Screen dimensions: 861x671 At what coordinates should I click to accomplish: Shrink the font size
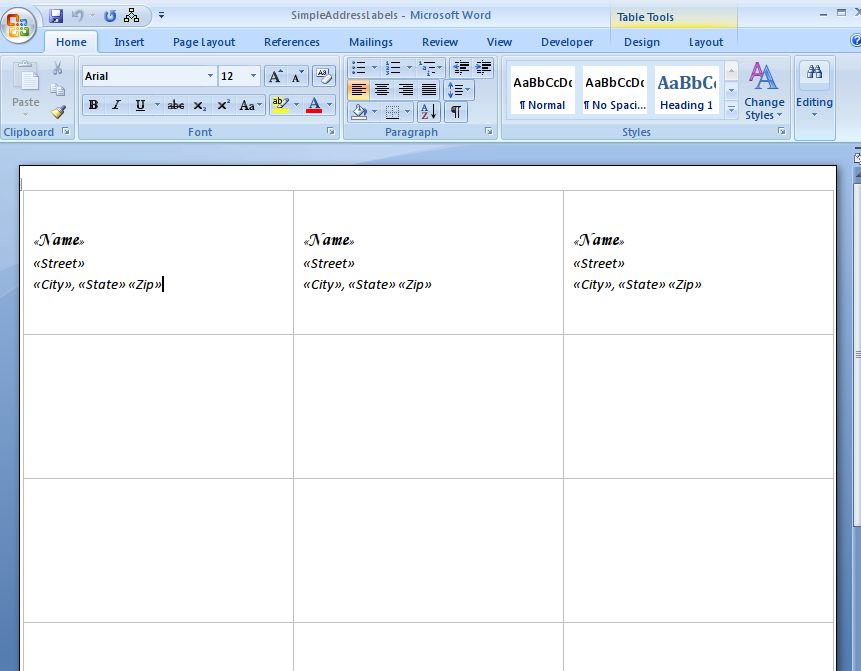pyautogui.click(x=297, y=76)
